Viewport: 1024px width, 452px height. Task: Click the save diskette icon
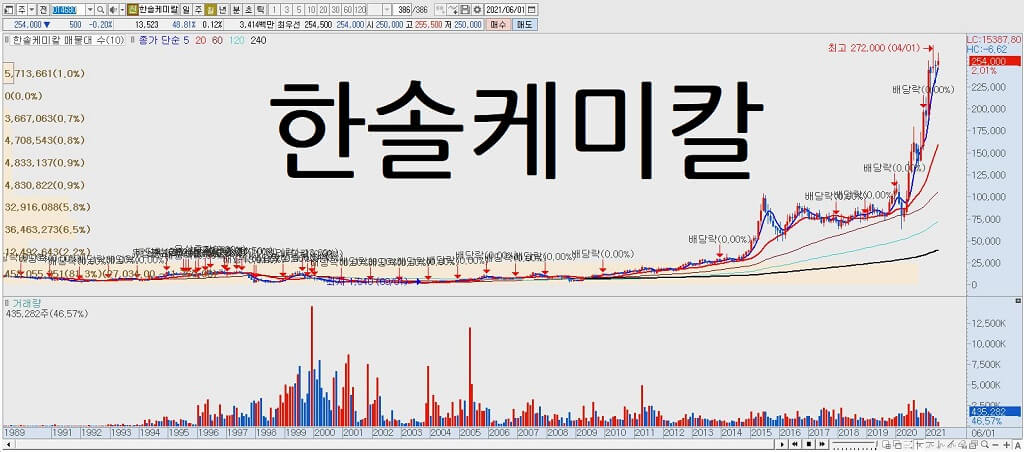465,10
